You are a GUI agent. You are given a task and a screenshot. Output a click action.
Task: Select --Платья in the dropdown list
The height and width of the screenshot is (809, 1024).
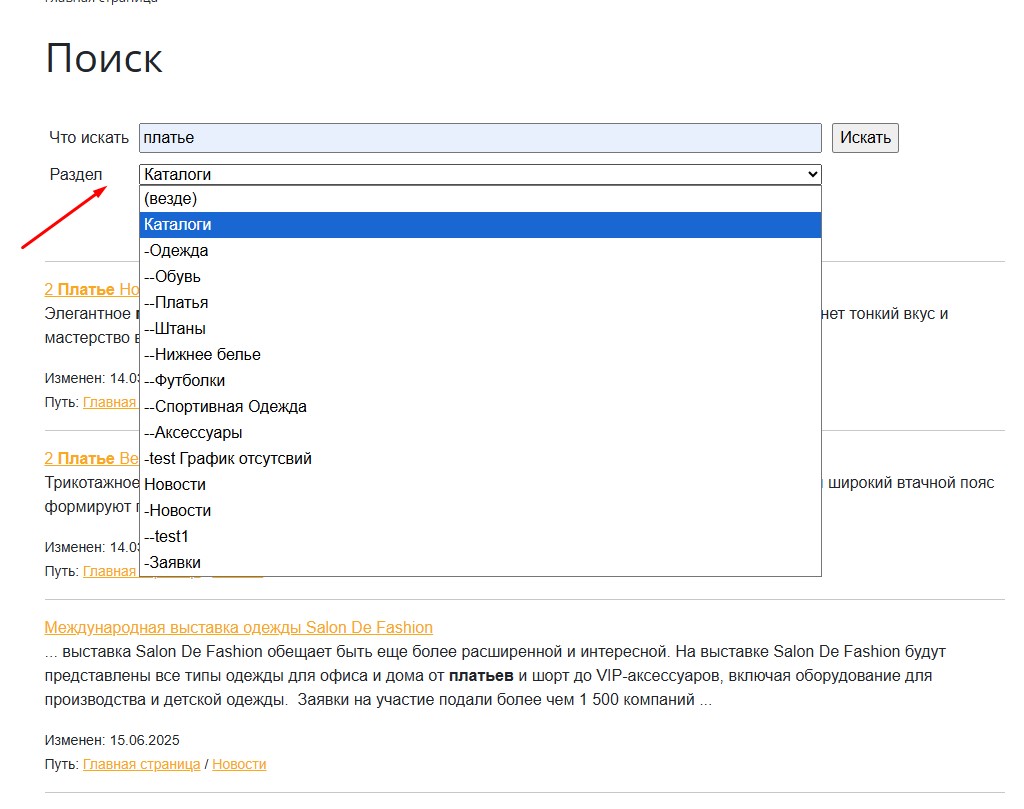176,303
